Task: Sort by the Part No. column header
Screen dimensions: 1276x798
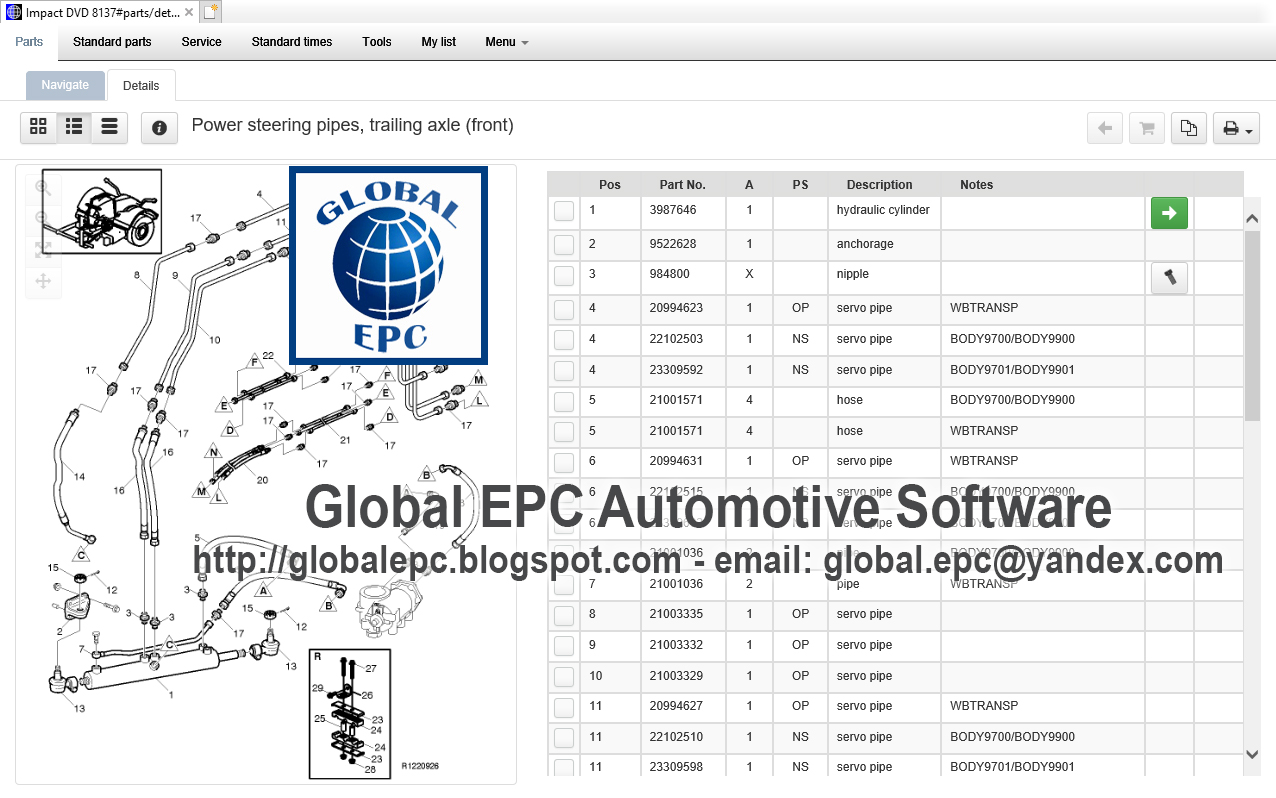Action: pyautogui.click(x=683, y=185)
